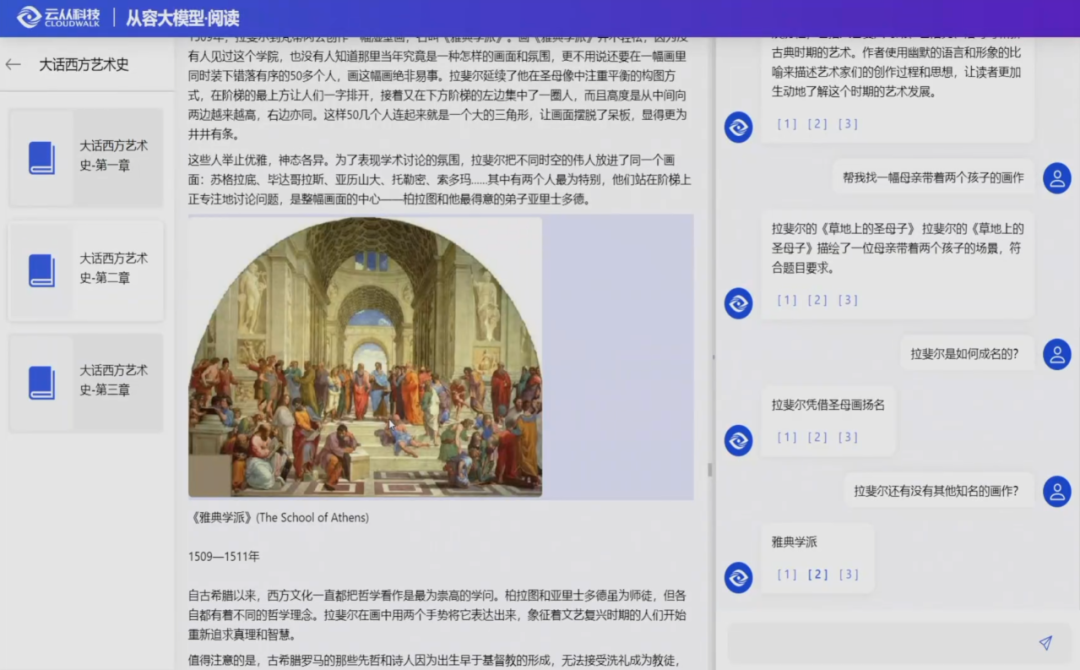Click the caption 《雅典学派》(The School of Athens)

pos(279,518)
